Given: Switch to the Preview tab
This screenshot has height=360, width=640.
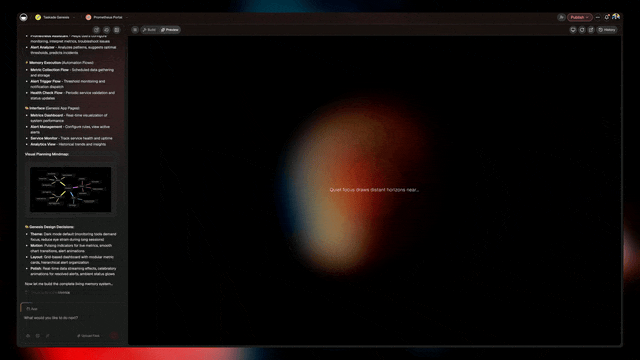Looking at the screenshot, I should tap(170, 30).
